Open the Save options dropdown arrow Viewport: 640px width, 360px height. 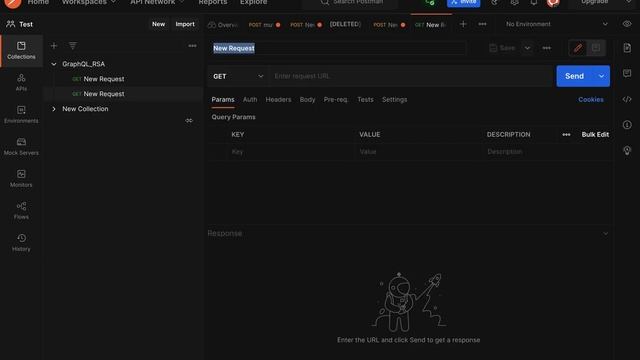pos(527,48)
